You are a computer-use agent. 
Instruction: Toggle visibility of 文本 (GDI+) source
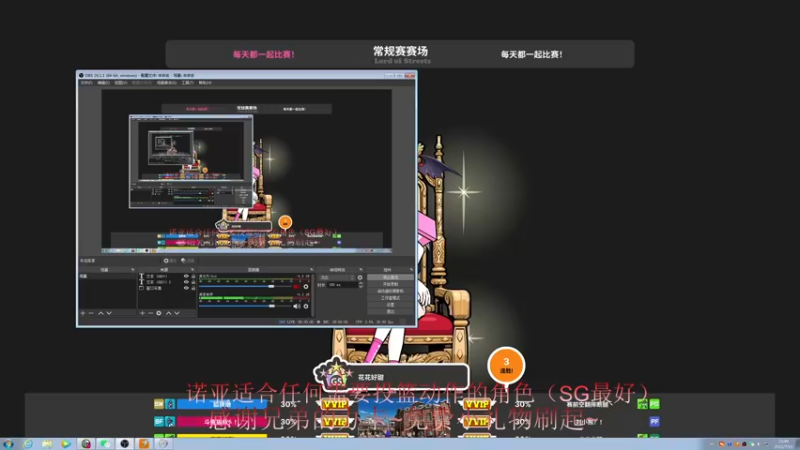point(186,276)
